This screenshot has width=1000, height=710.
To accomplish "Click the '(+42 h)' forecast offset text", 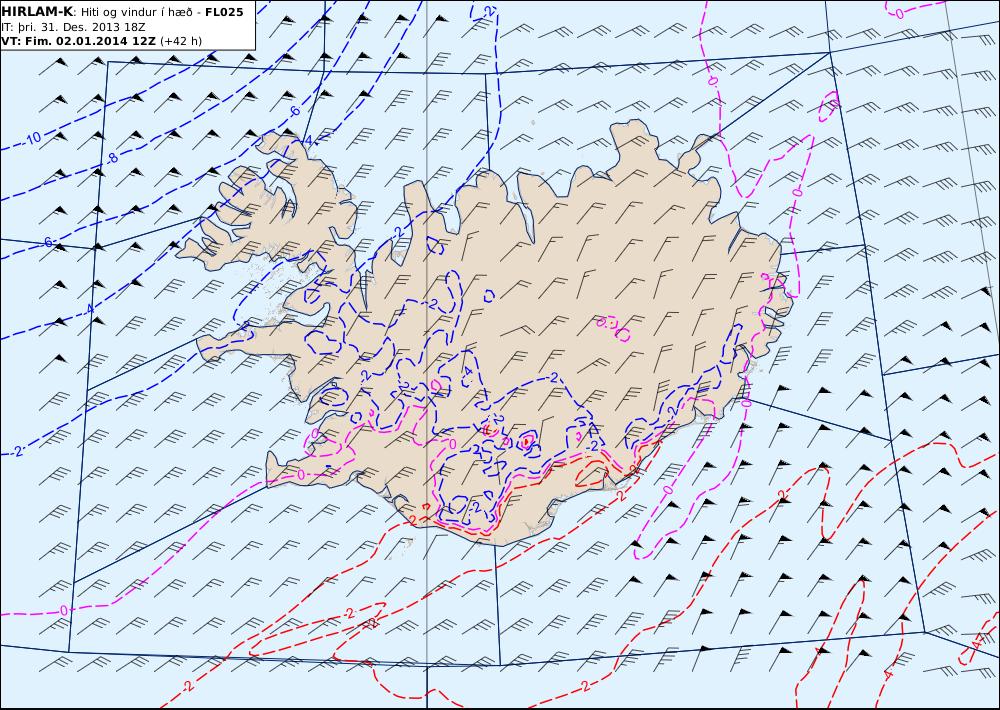I will pos(180,41).
